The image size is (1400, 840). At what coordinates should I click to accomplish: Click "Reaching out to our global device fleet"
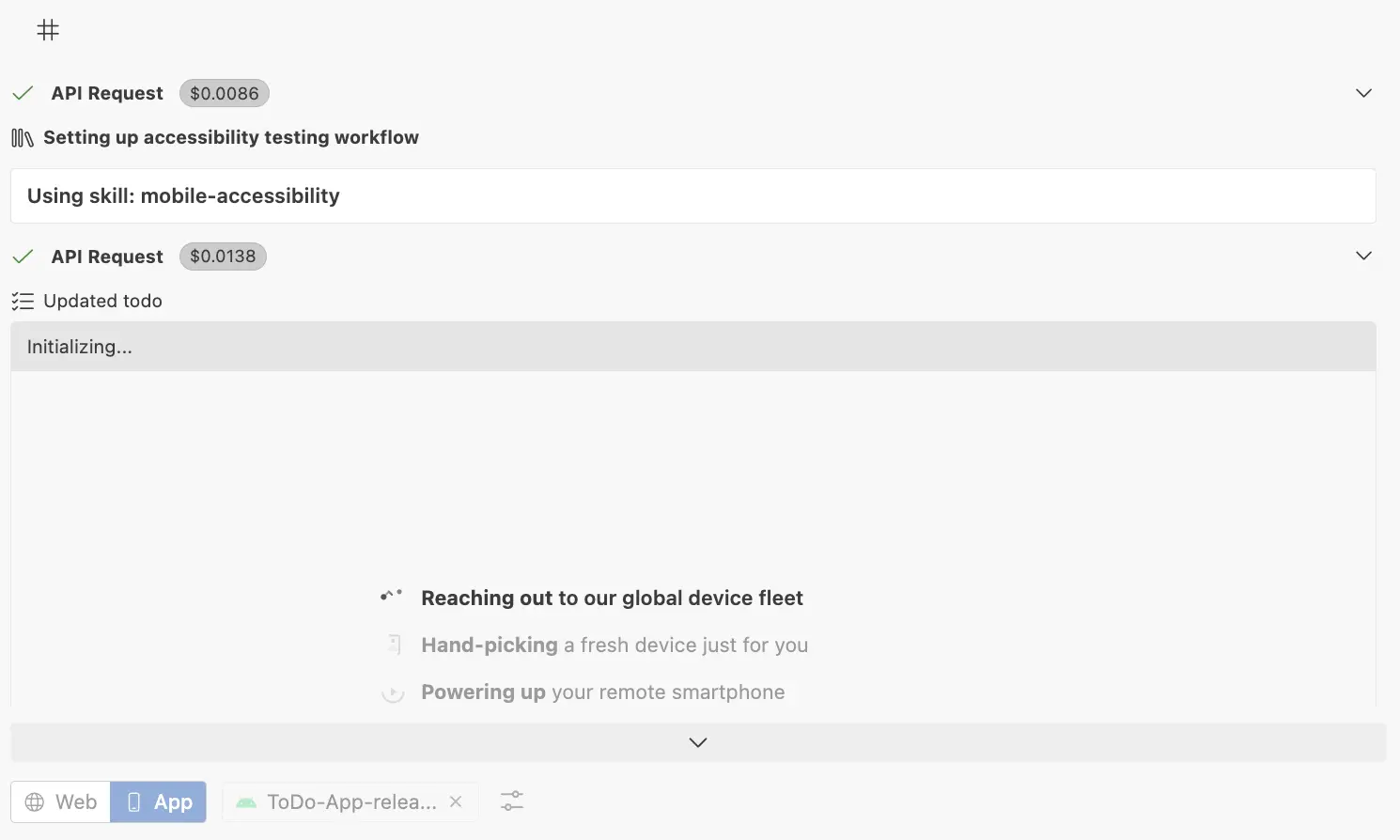[613, 598]
